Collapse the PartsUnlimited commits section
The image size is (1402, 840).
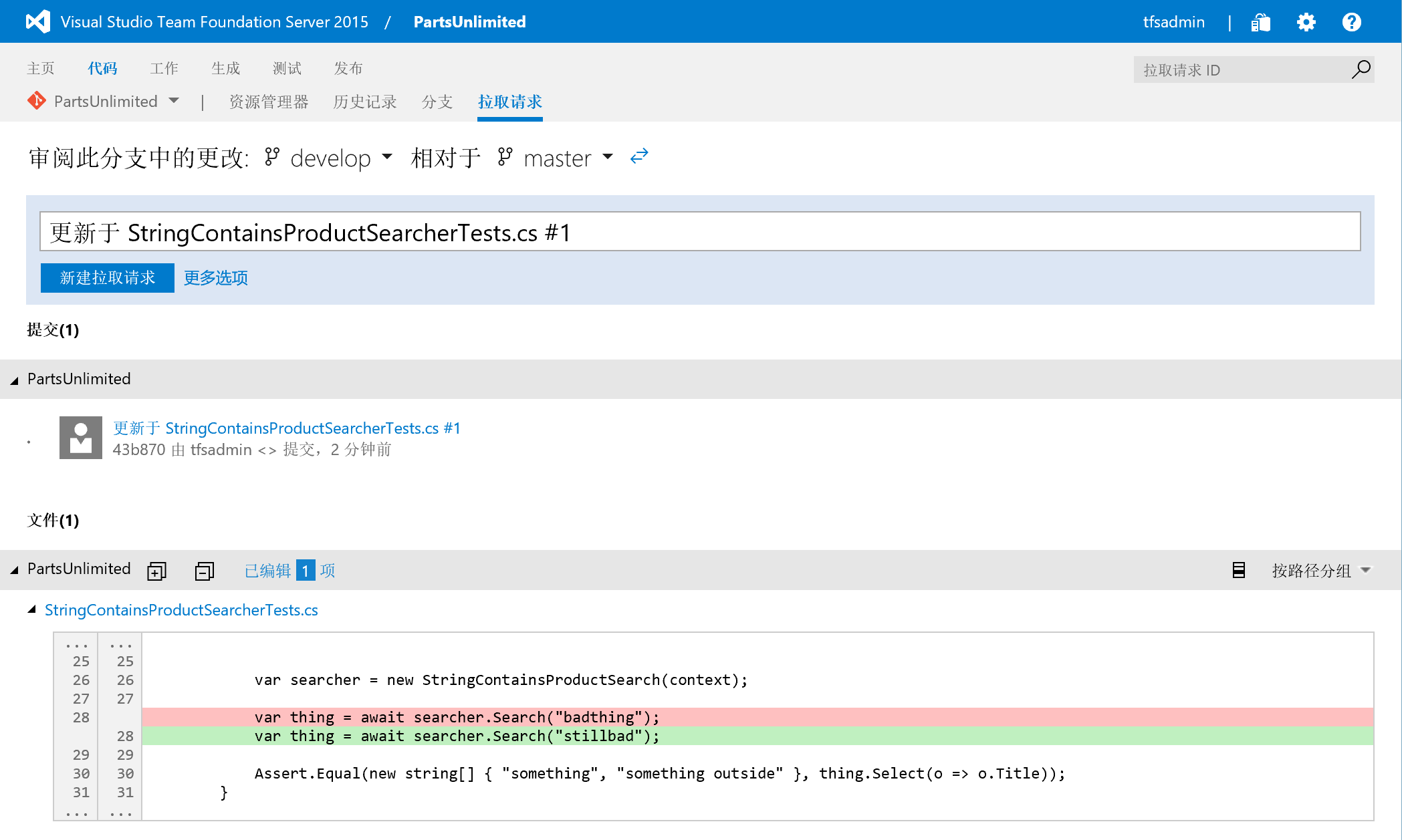tap(14, 380)
